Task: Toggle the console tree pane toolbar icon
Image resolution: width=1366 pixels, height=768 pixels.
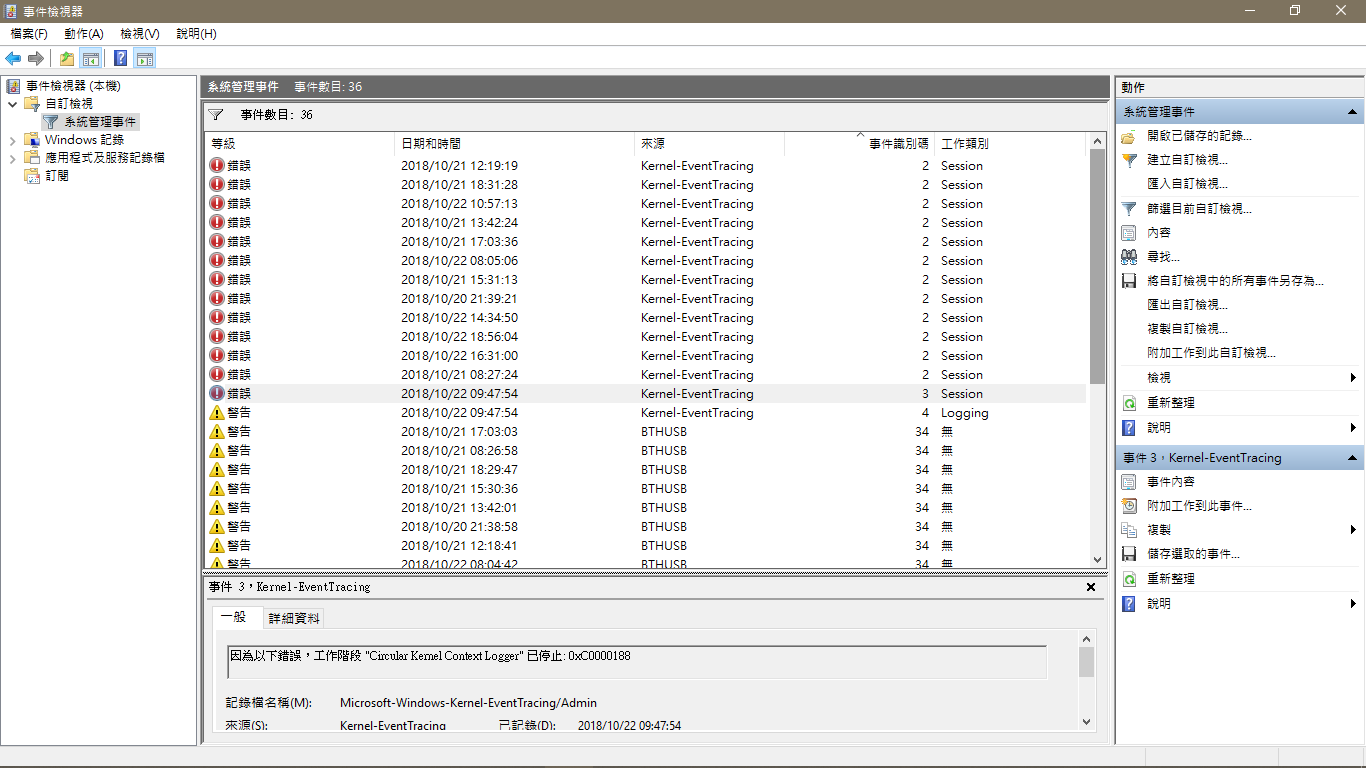Action: [x=91, y=58]
